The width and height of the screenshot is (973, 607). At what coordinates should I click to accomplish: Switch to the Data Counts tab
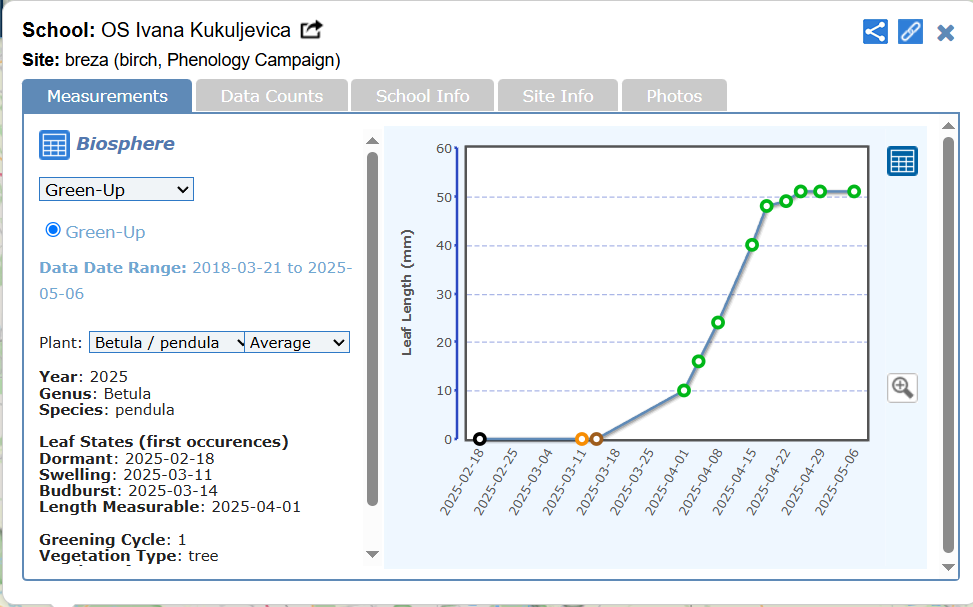click(x=272, y=96)
